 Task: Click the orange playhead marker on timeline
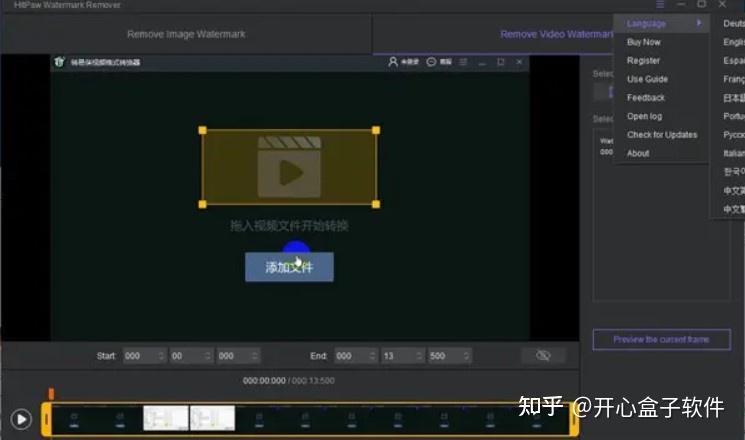[x=51, y=393]
